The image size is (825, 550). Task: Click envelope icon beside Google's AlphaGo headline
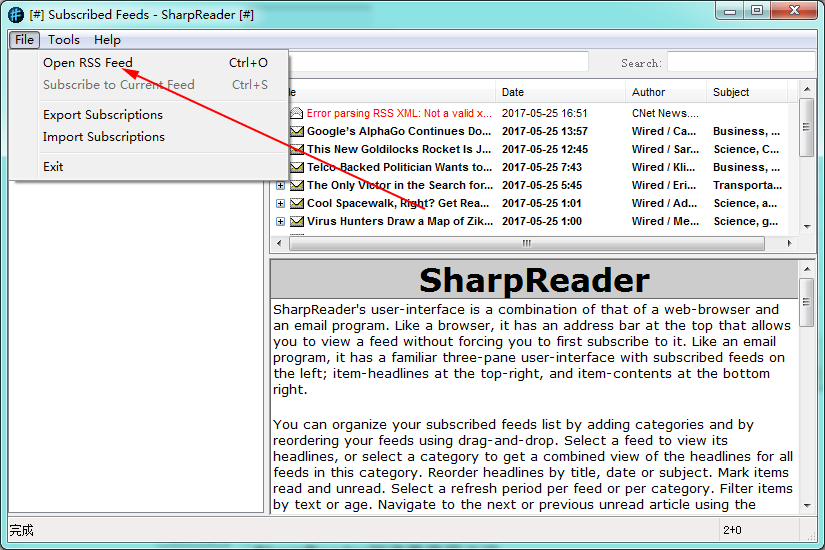pyautogui.click(x=297, y=131)
